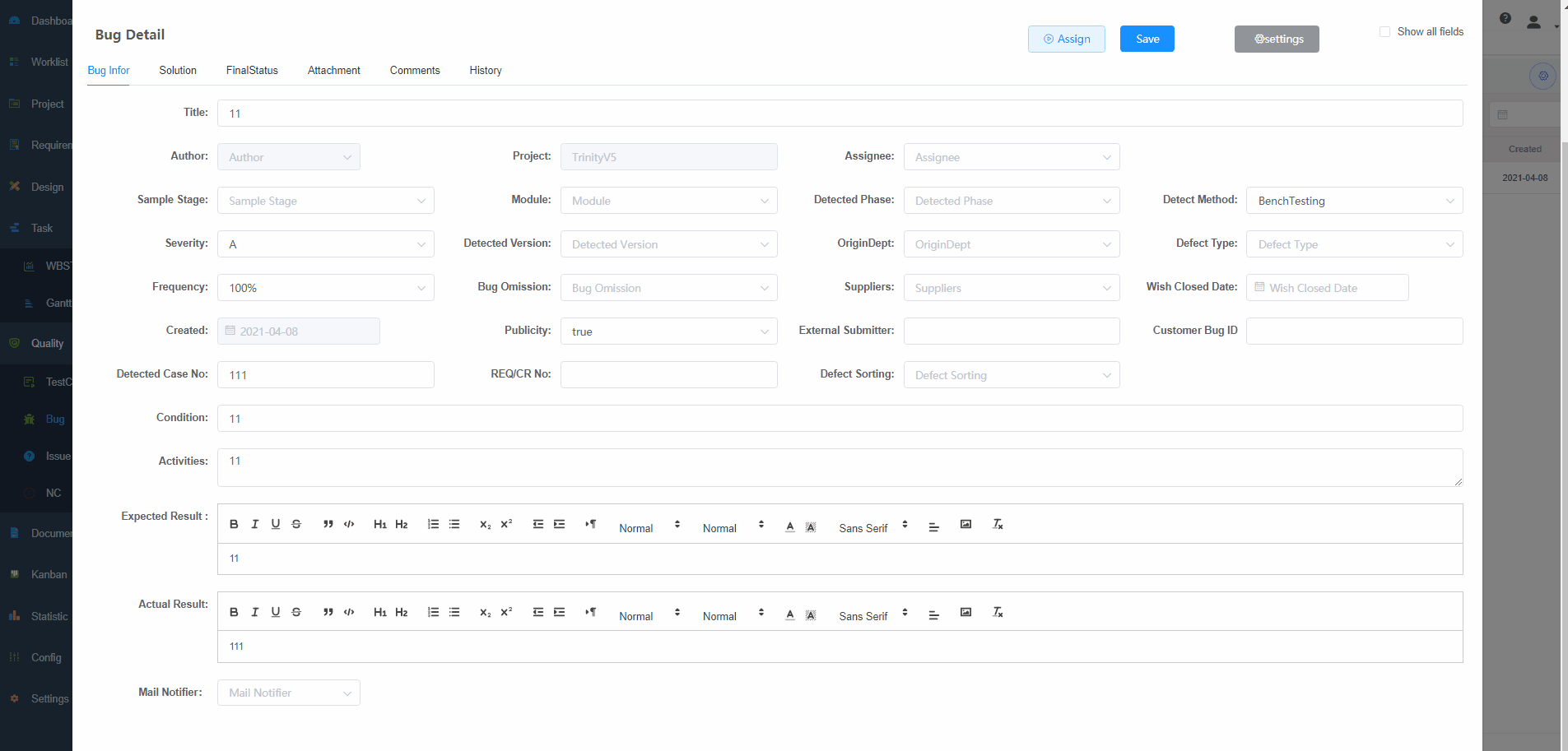Apply subscript in the Expected Result editor

(x=486, y=524)
